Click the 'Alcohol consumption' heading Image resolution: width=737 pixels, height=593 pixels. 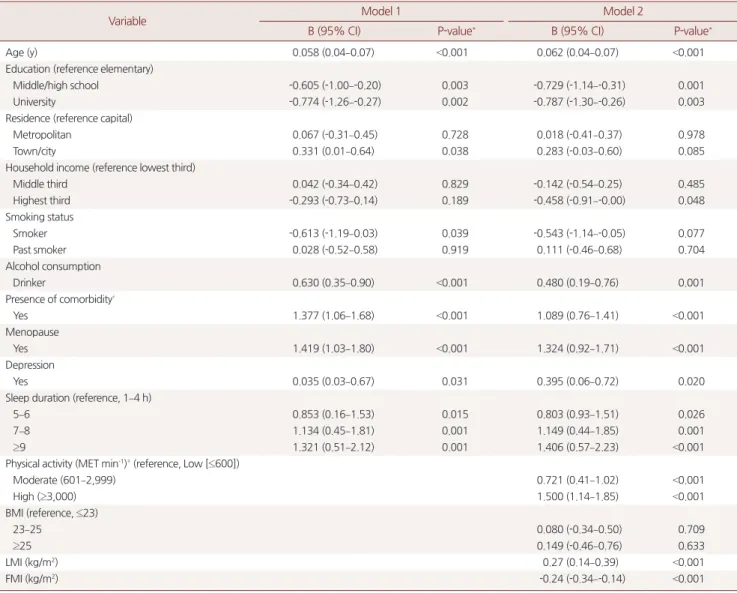[x=53, y=266]
